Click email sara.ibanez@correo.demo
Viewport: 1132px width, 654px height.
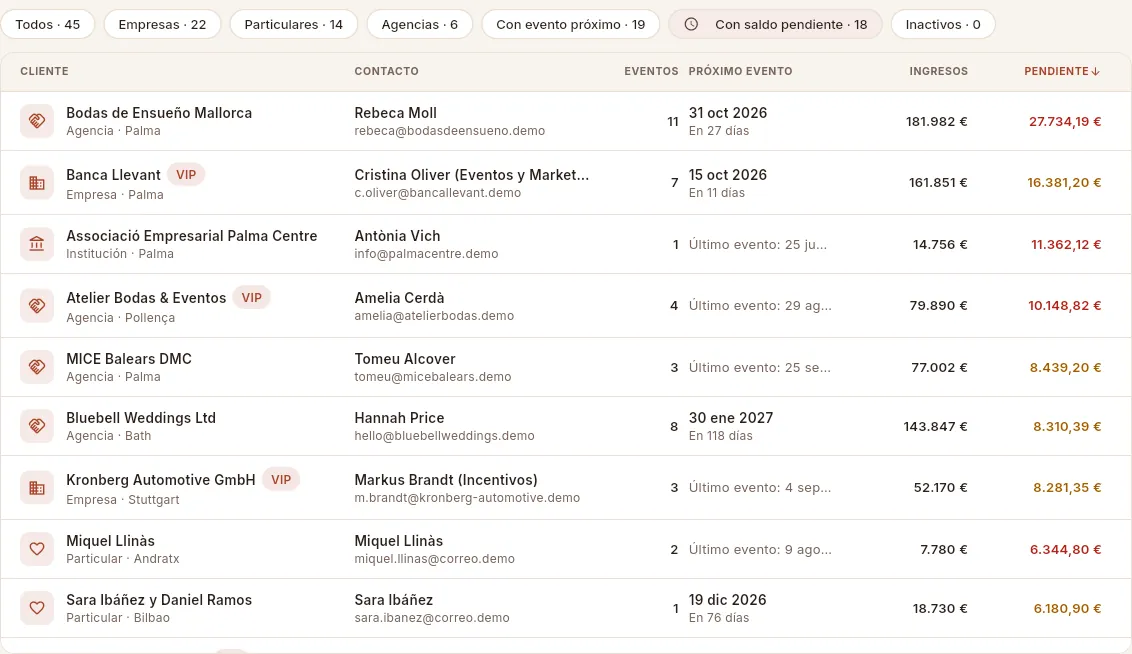(x=432, y=618)
